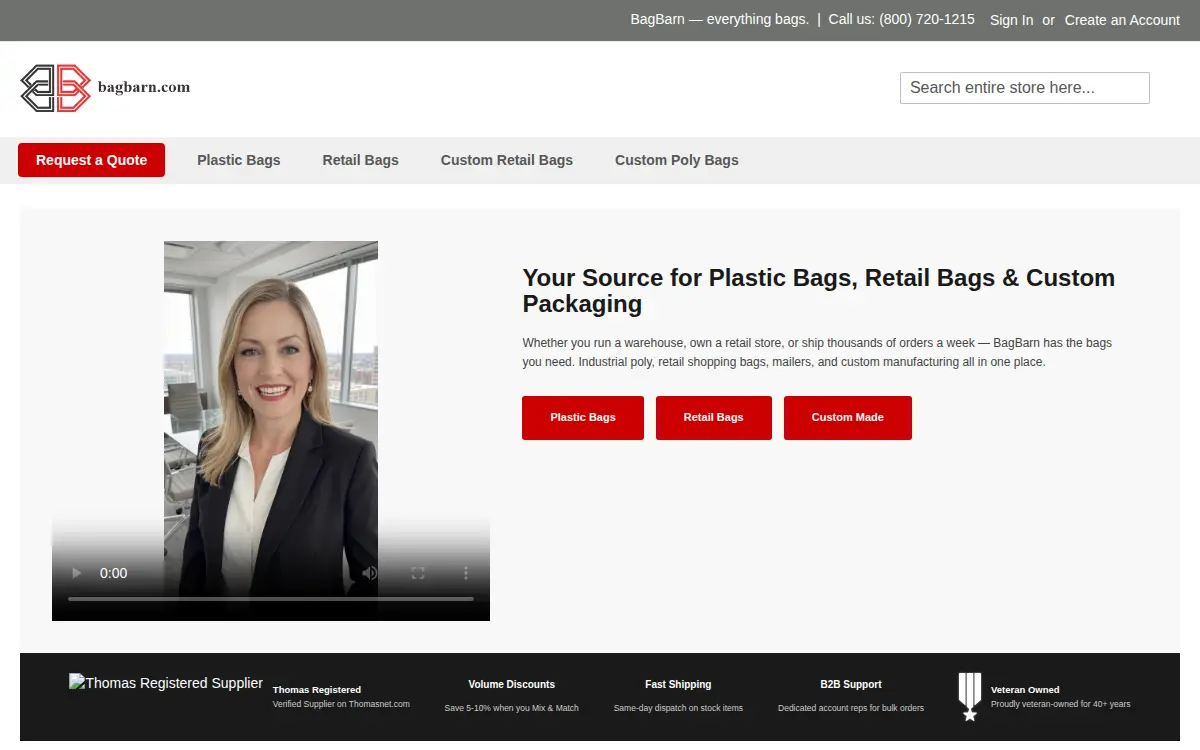Click the video progress bar

(x=271, y=599)
